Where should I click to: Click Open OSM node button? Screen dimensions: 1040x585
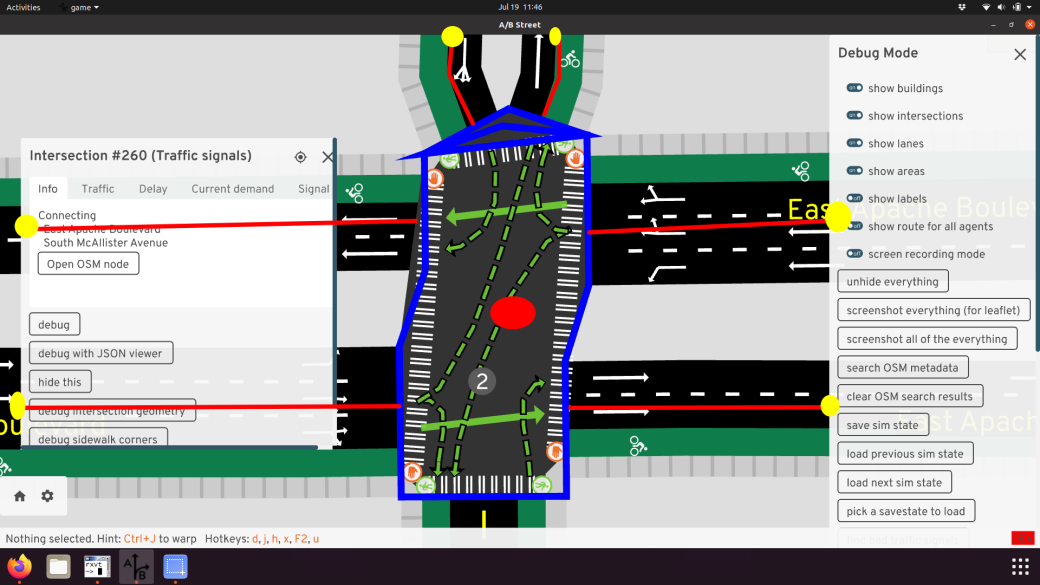(x=88, y=264)
